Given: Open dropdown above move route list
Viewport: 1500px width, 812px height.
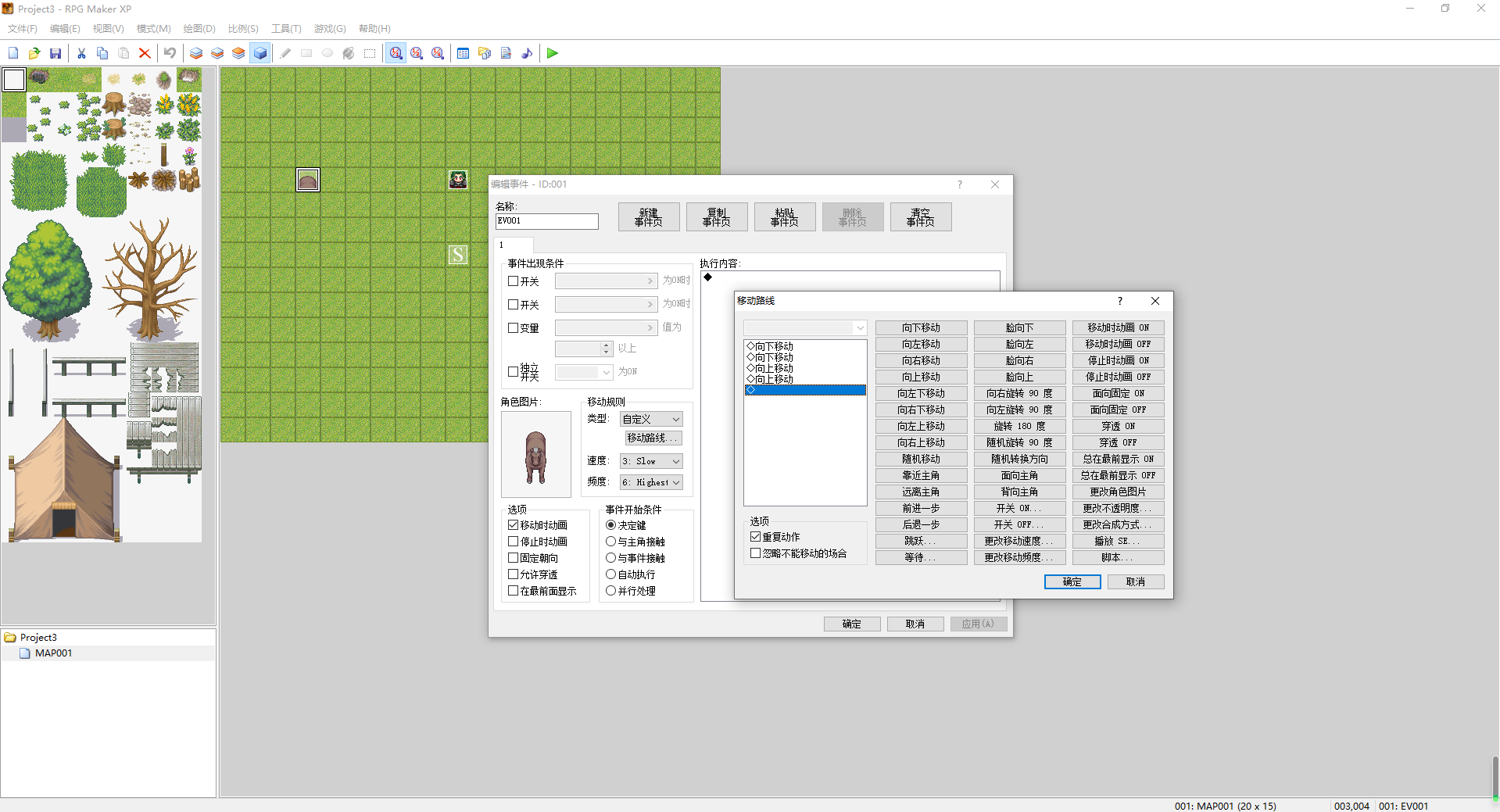Looking at the screenshot, I should [x=805, y=328].
